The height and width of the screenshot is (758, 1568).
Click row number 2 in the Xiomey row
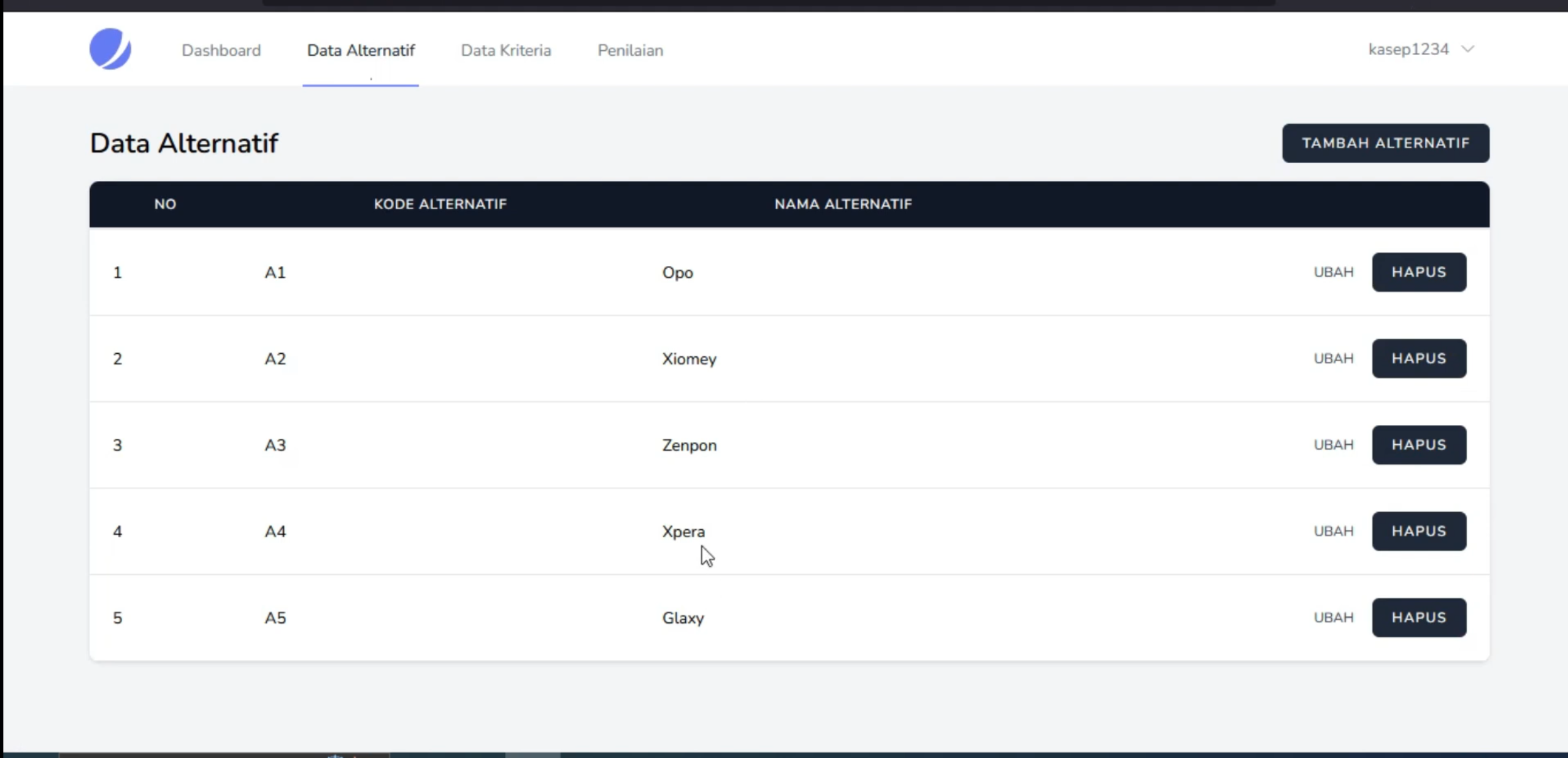point(117,359)
